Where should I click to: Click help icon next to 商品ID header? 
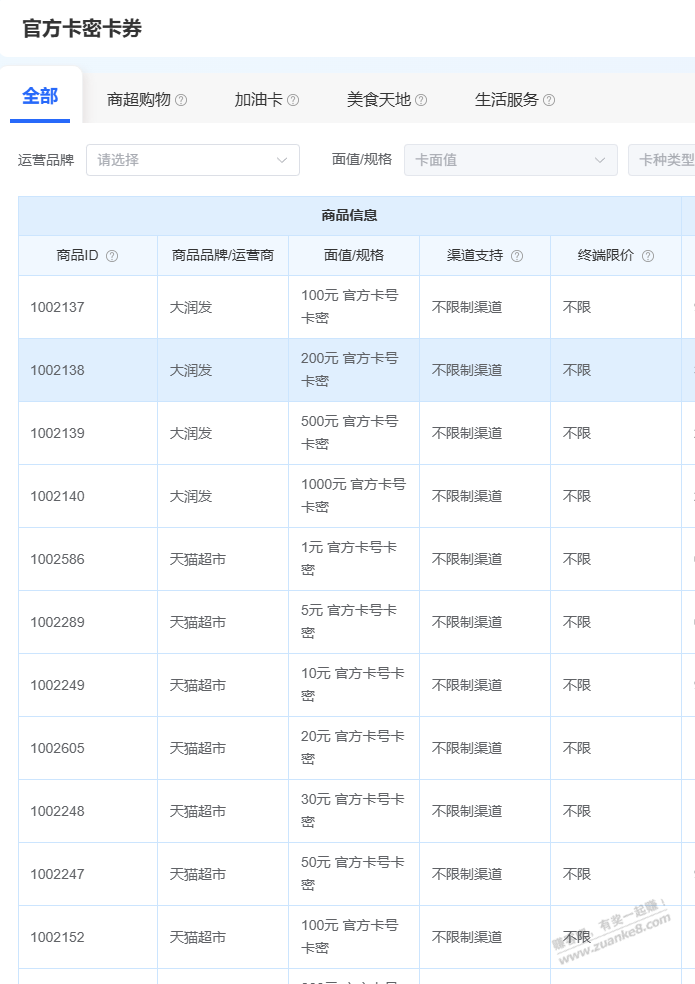pos(112,256)
